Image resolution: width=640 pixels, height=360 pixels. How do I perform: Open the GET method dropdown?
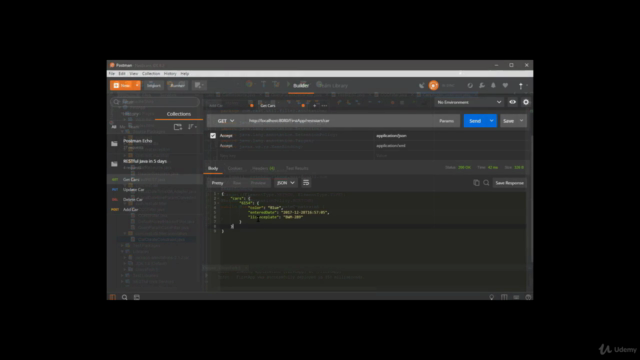(x=226, y=121)
